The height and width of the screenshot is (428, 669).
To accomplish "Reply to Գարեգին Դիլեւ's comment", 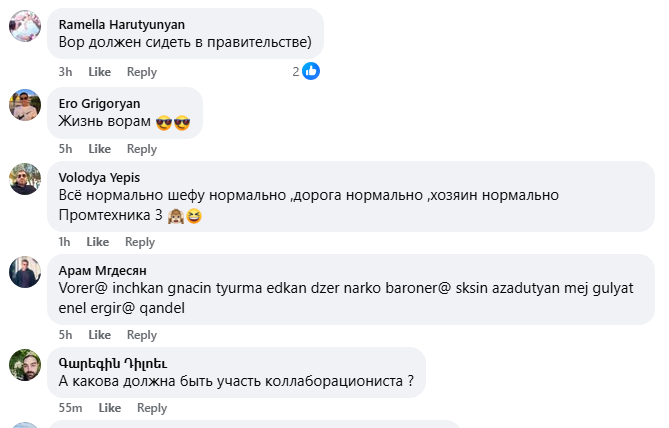I will click(152, 408).
